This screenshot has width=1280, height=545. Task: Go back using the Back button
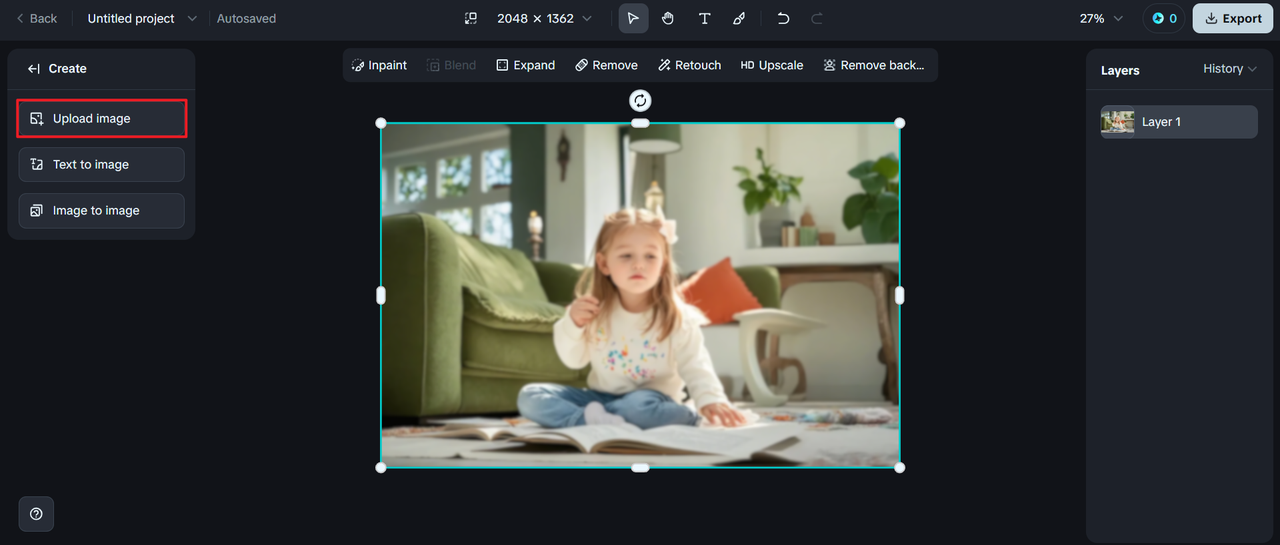[x=37, y=18]
